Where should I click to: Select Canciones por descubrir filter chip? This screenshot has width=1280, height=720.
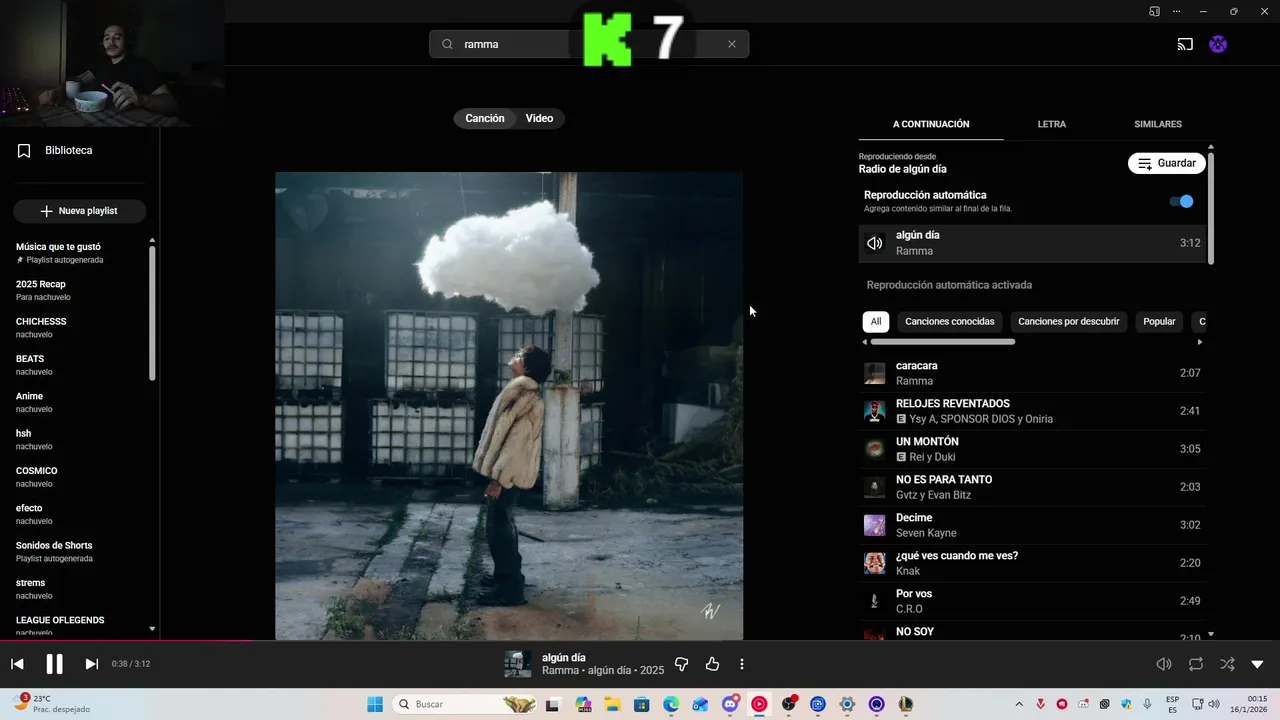tap(1068, 321)
